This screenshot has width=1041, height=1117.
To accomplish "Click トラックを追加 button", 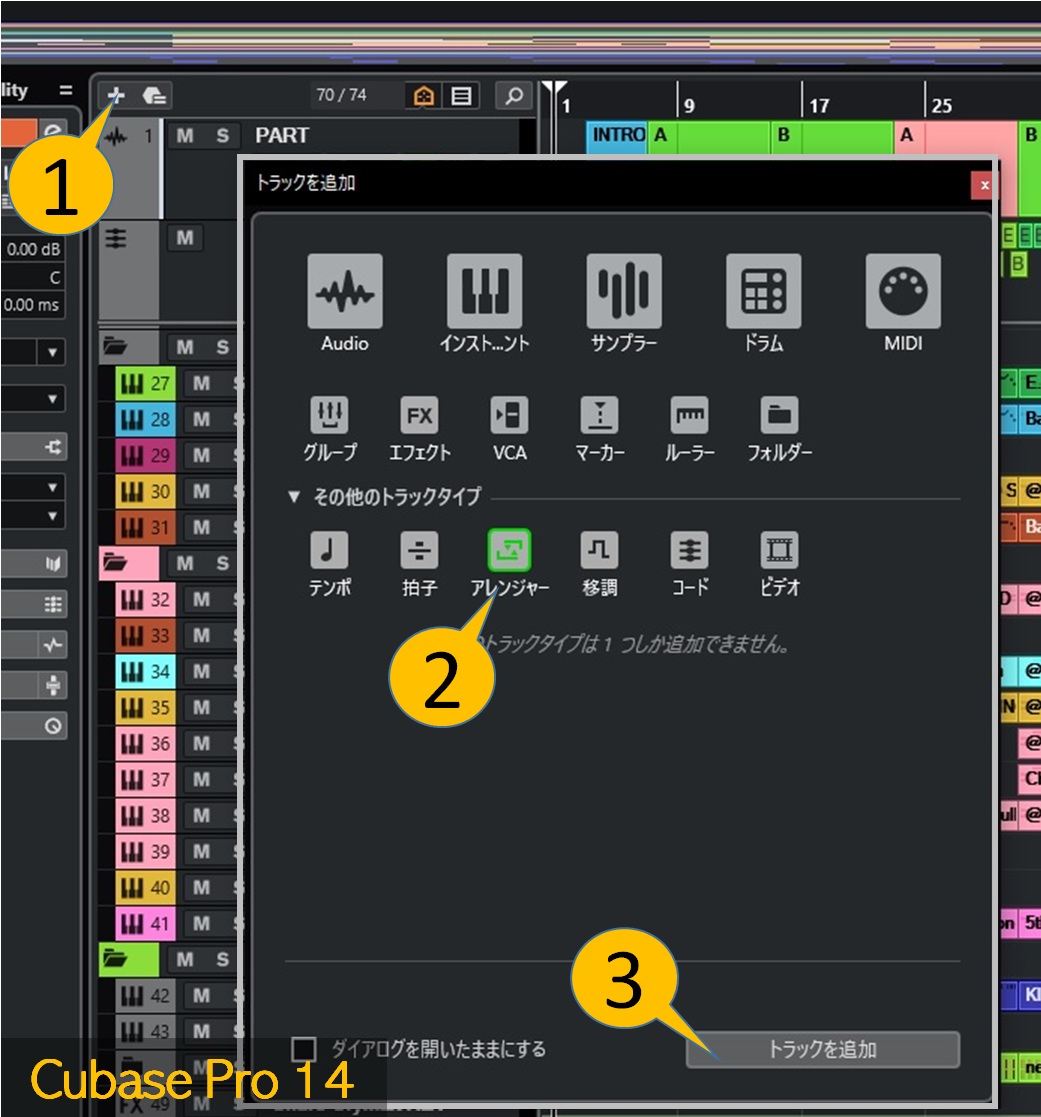I will (x=823, y=1049).
